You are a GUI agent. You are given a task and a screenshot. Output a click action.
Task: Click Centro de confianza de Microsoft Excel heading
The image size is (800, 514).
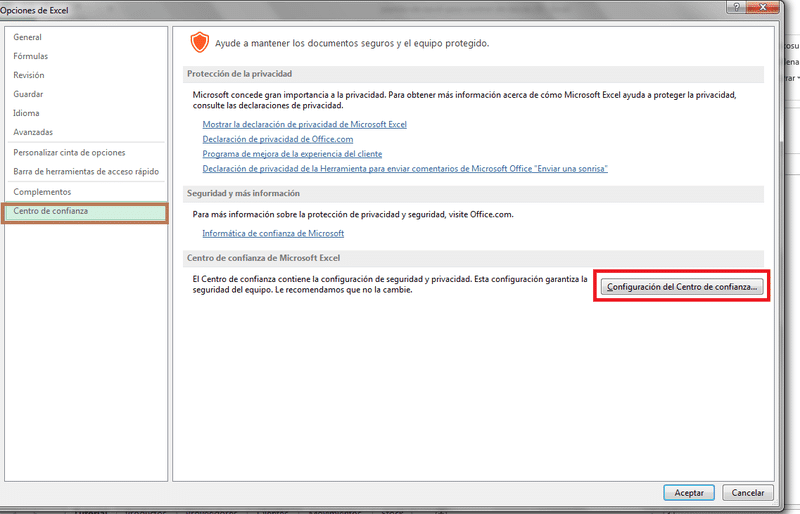pos(263,258)
